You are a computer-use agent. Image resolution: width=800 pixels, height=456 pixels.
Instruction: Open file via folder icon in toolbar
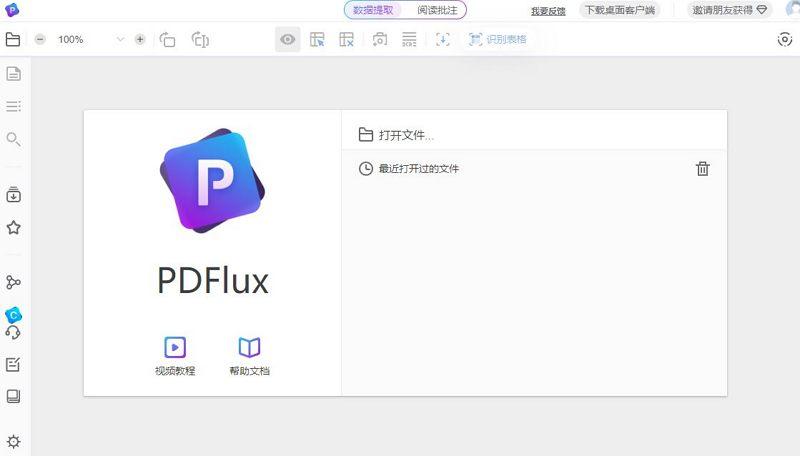[13, 39]
